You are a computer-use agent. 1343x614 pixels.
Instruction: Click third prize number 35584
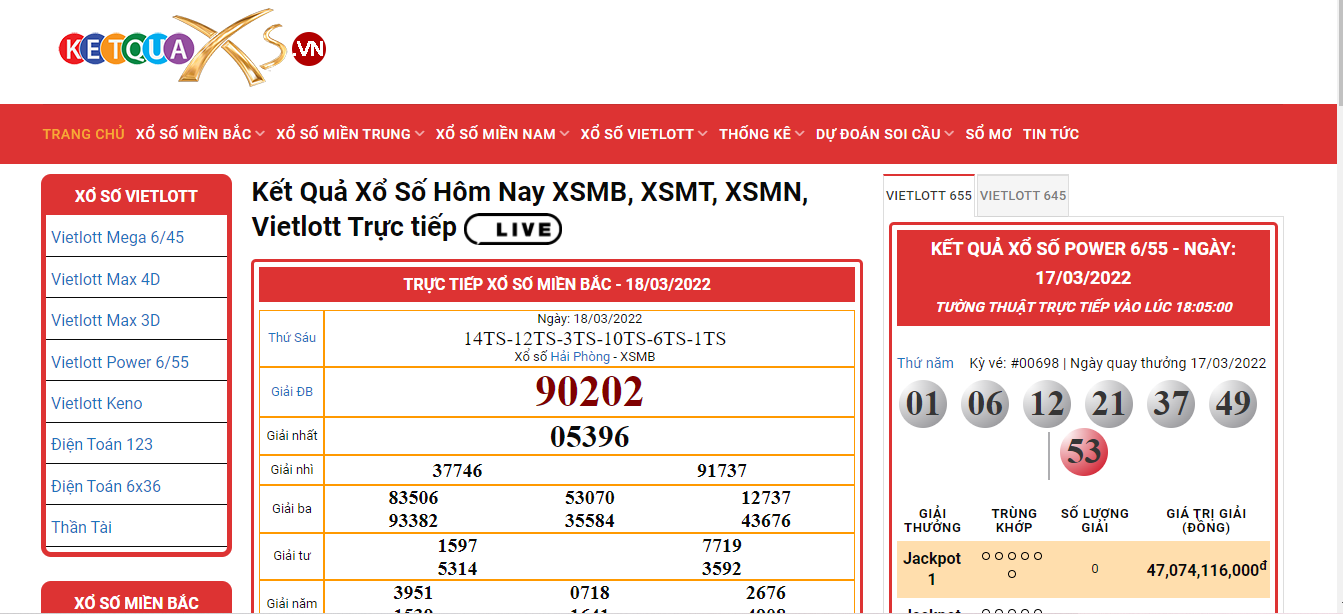click(x=590, y=521)
